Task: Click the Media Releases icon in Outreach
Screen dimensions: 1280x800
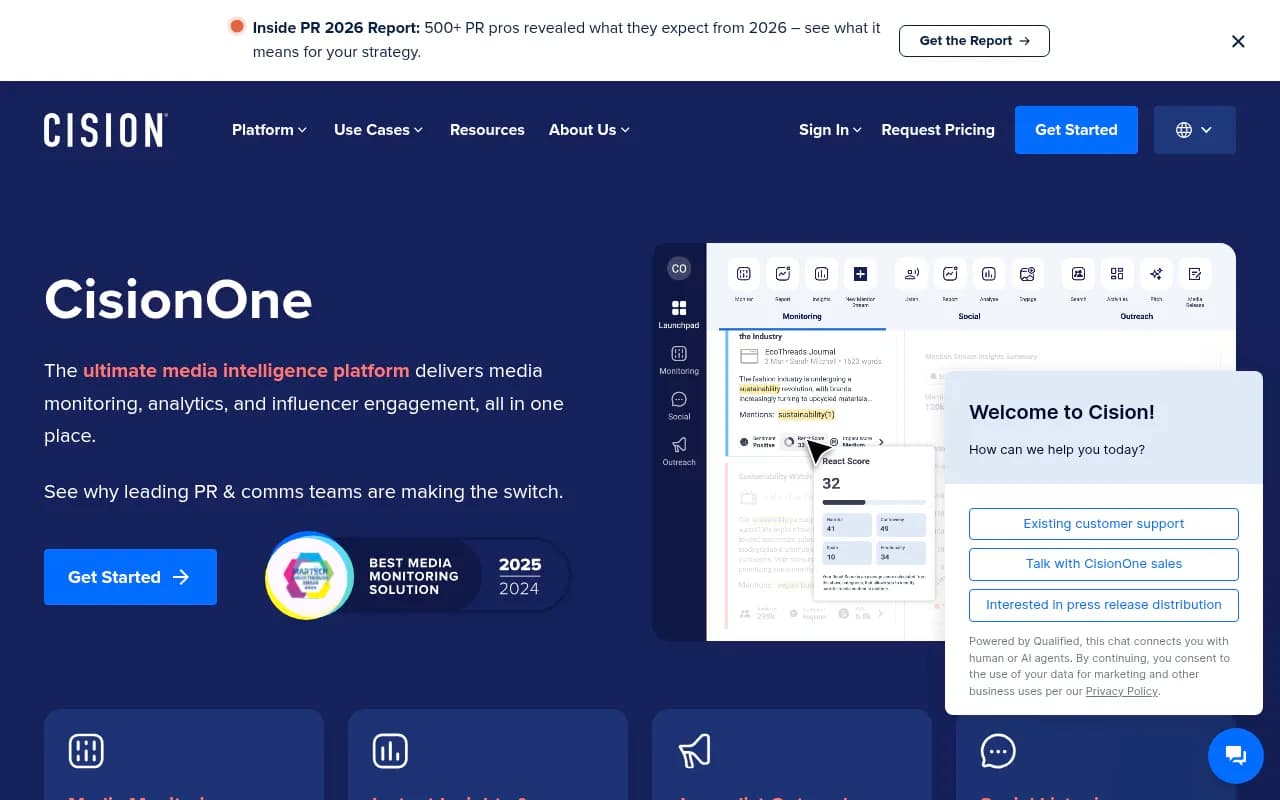Action: pyautogui.click(x=1194, y=274)
